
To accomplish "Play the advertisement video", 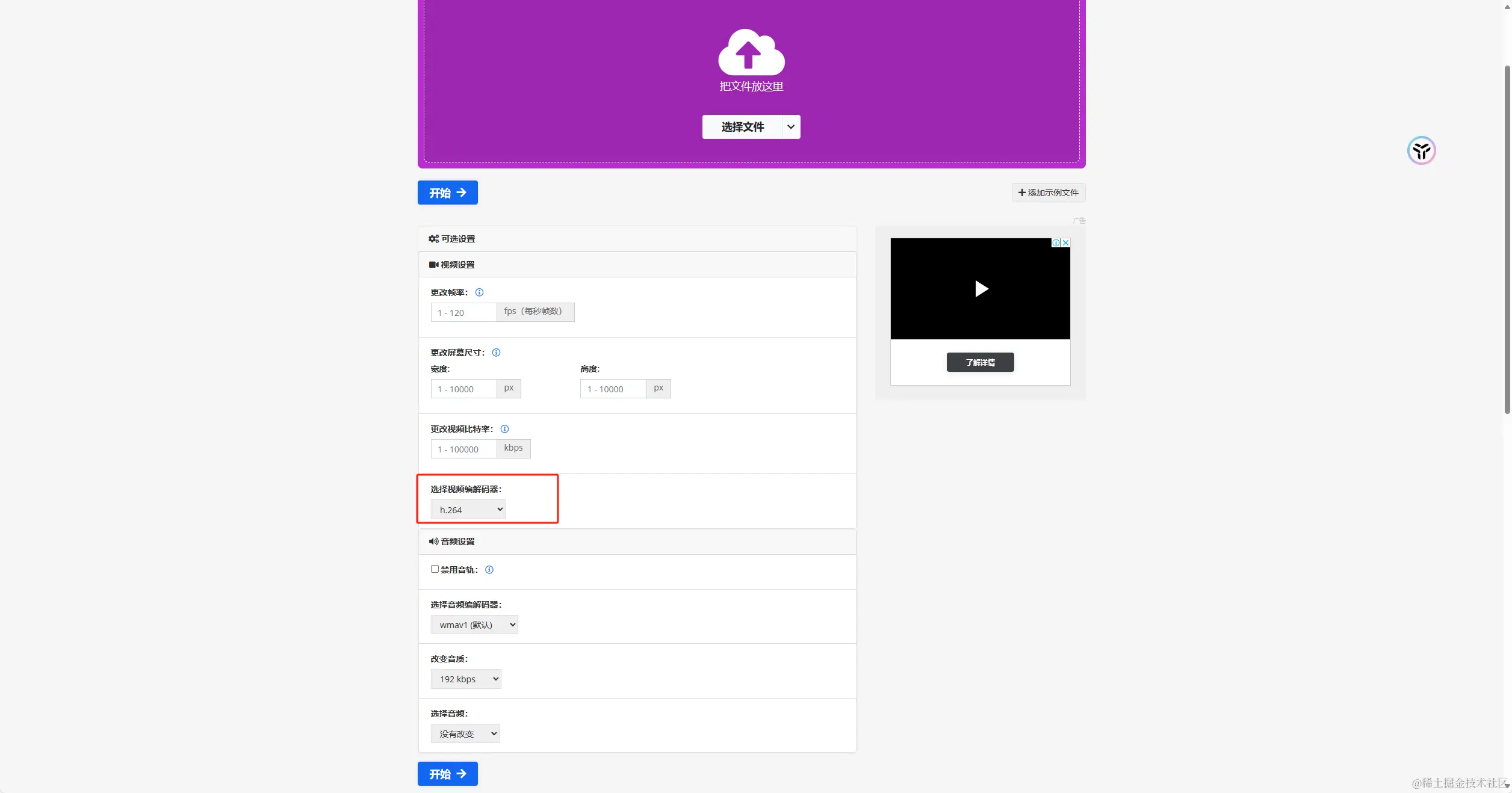I will pos(981,289).
